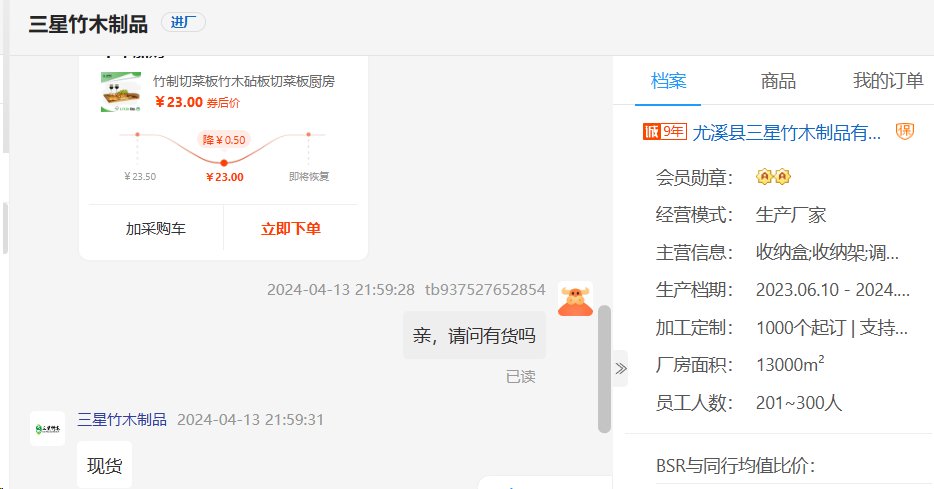Click the chat header title 三星竹木制品
Viewport: 934px width, 489px height.
[88, 24]
